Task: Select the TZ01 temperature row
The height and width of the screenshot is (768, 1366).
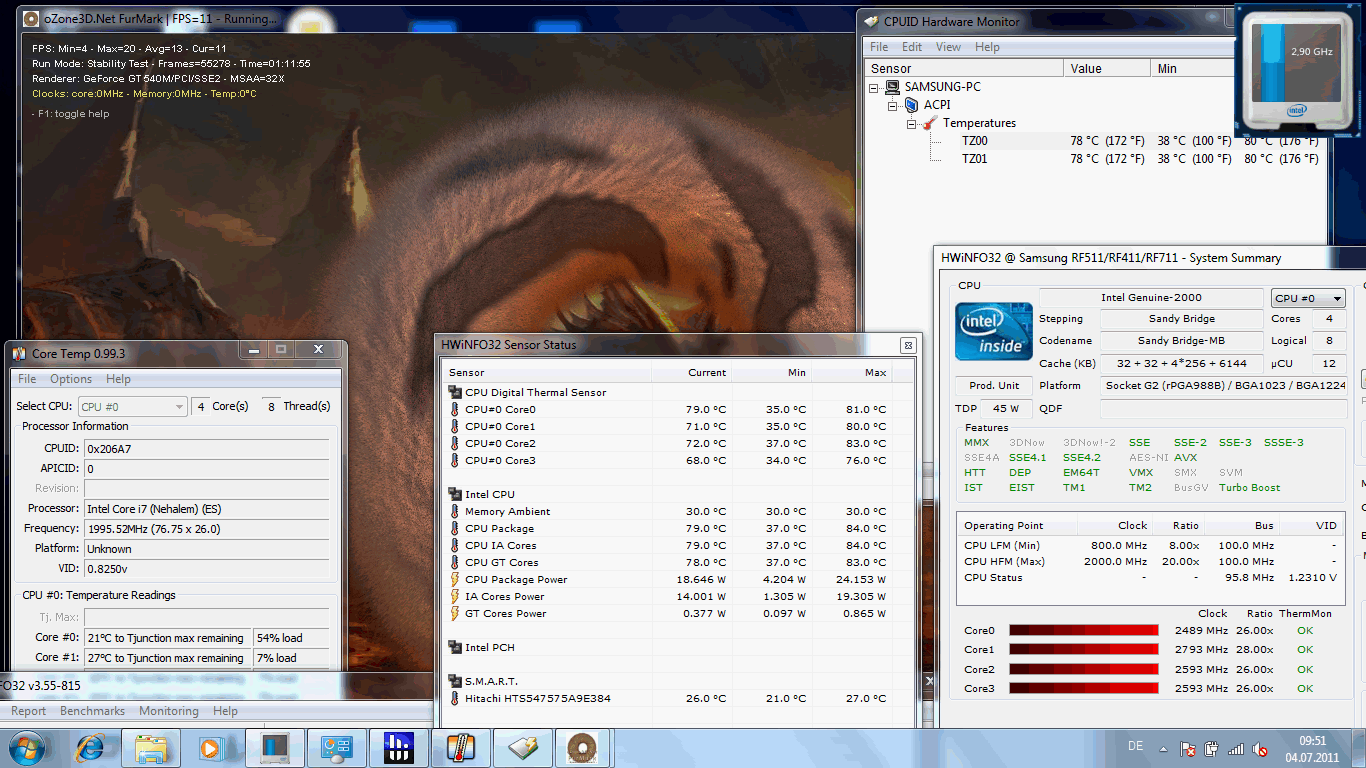Action: click(1095, 158)
